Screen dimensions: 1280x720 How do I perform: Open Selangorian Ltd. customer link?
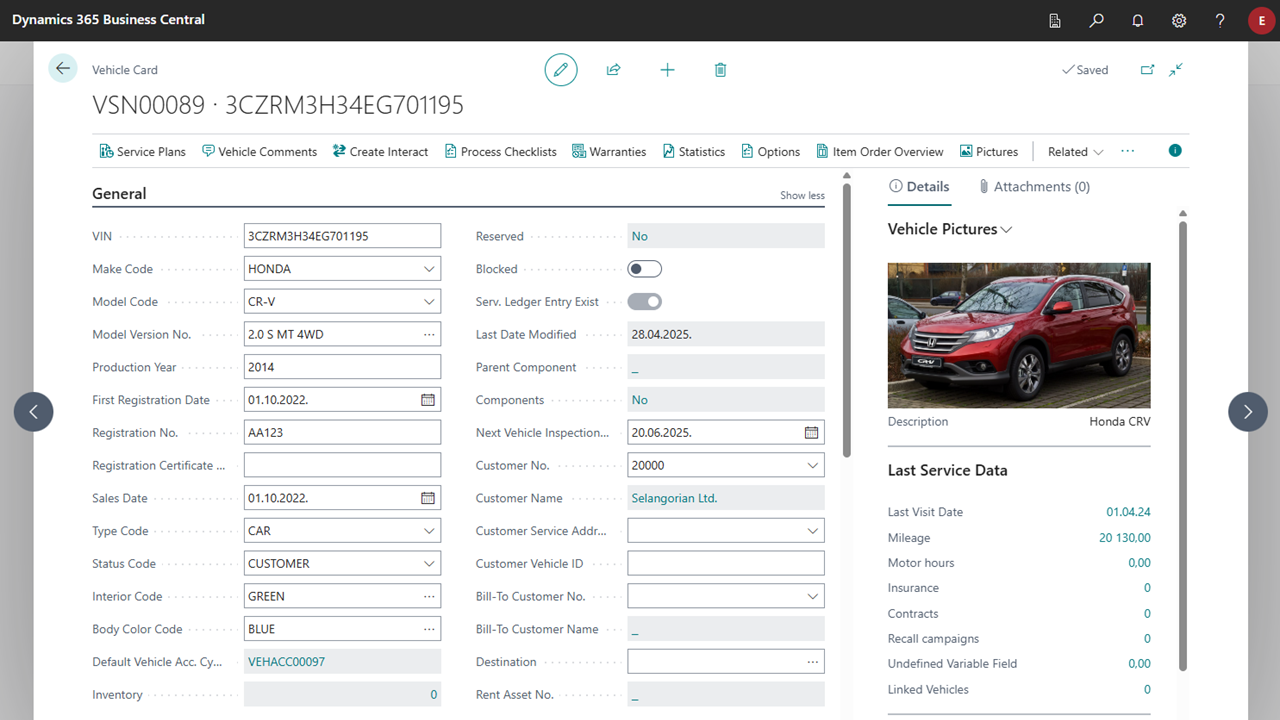click(674, 498)
